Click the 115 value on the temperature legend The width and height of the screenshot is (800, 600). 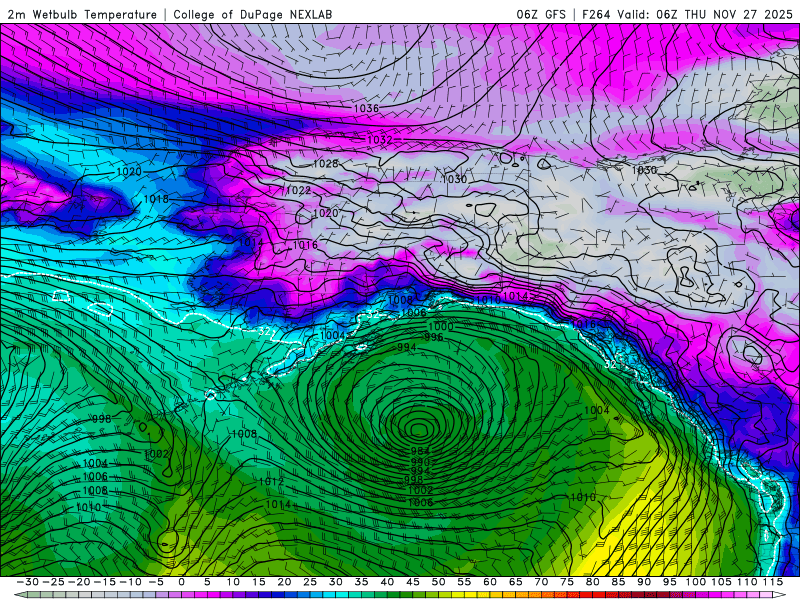click(773, 582)
